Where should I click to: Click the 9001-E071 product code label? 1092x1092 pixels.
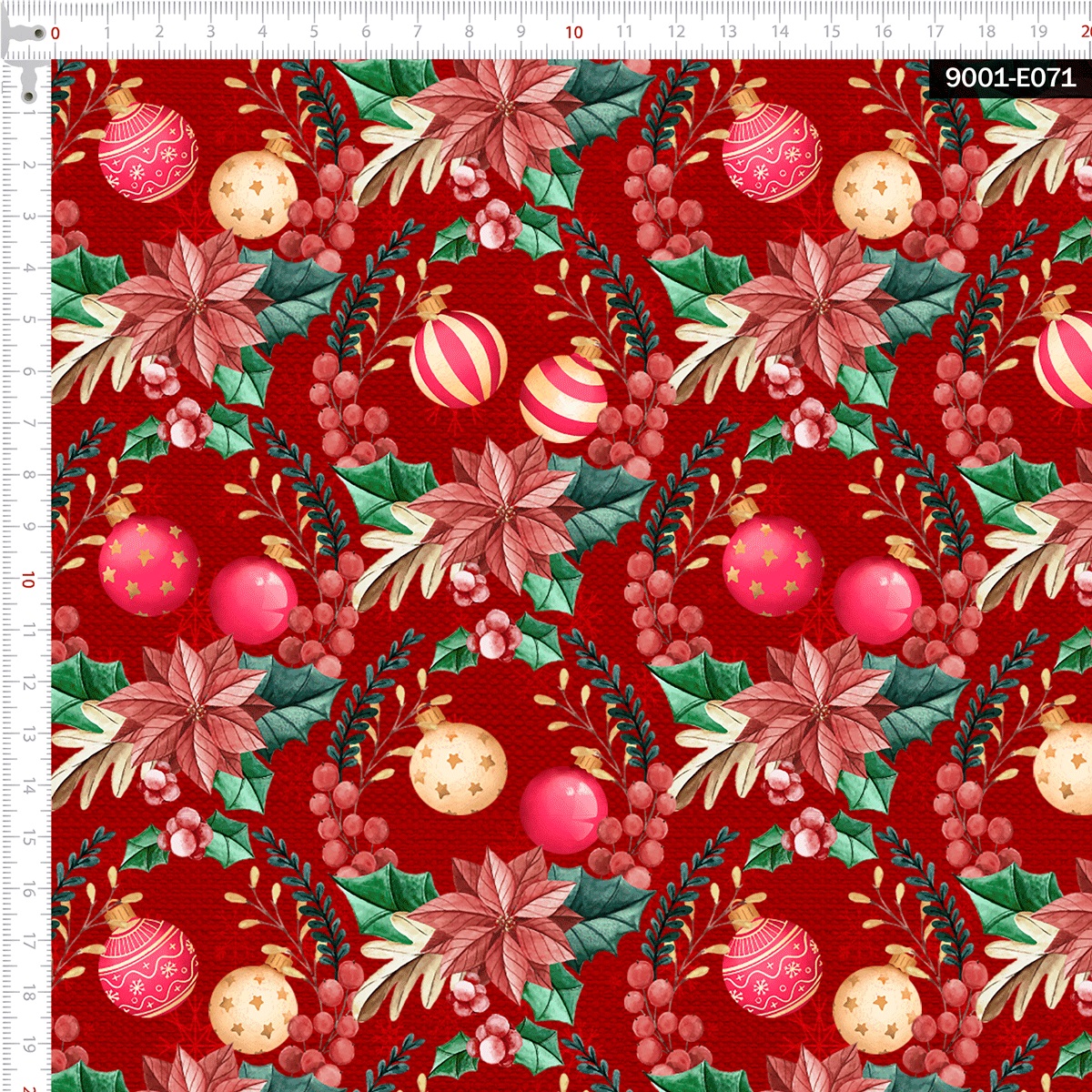[1010, 78]
